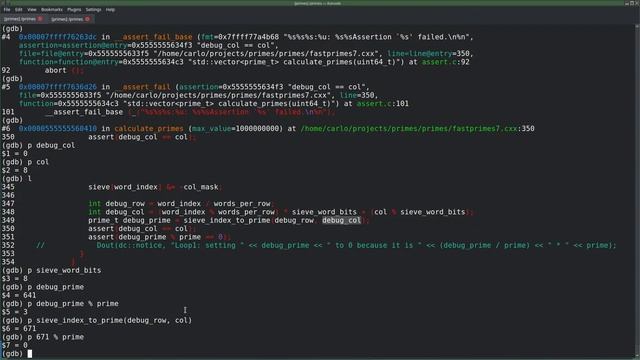Click the '$6 = 671' output line
This screenshot has width=640, height=360.
19,329
